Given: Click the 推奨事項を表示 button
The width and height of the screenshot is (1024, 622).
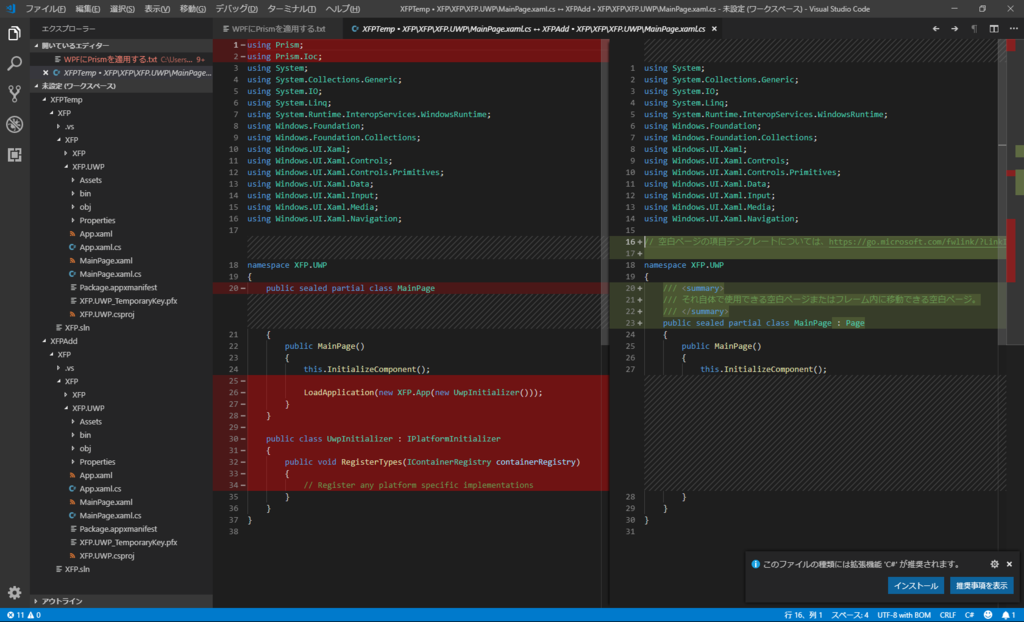Looking at the screenshot, I should pyautogui.click(x=981, y=585).
